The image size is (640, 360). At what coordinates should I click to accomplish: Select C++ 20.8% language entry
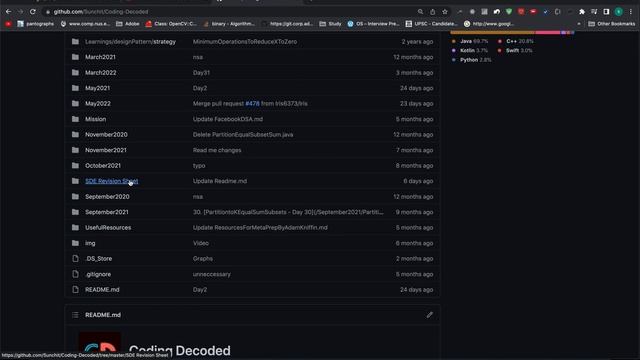point(516,41)
